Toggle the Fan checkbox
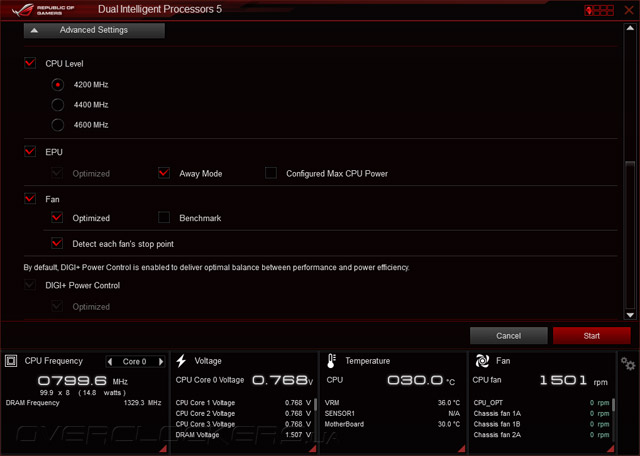Image resolution: width=640 pixels, height=456 pixels. [30, 199]
